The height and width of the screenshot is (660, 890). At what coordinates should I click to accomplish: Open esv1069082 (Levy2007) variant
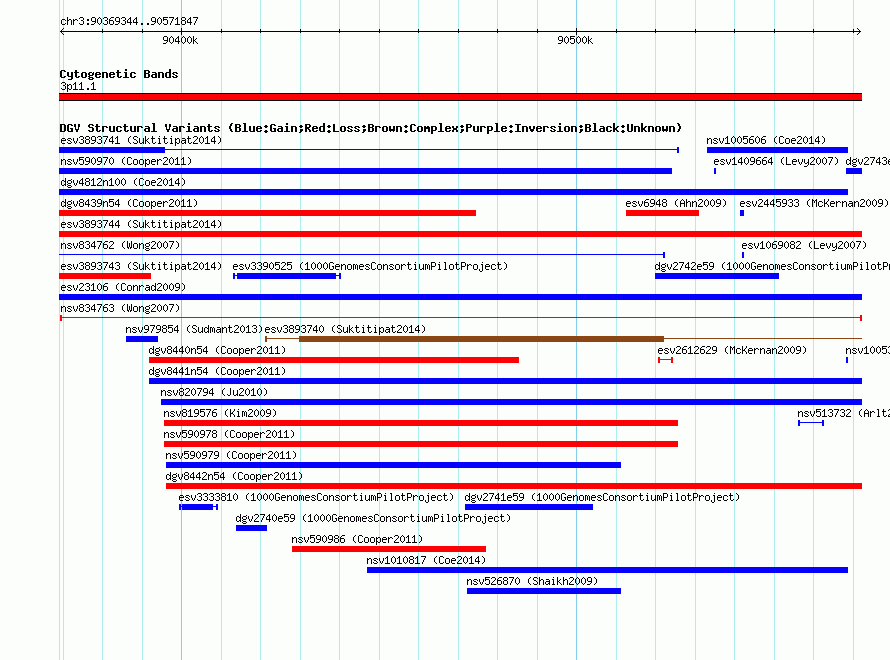coord(804,245)
